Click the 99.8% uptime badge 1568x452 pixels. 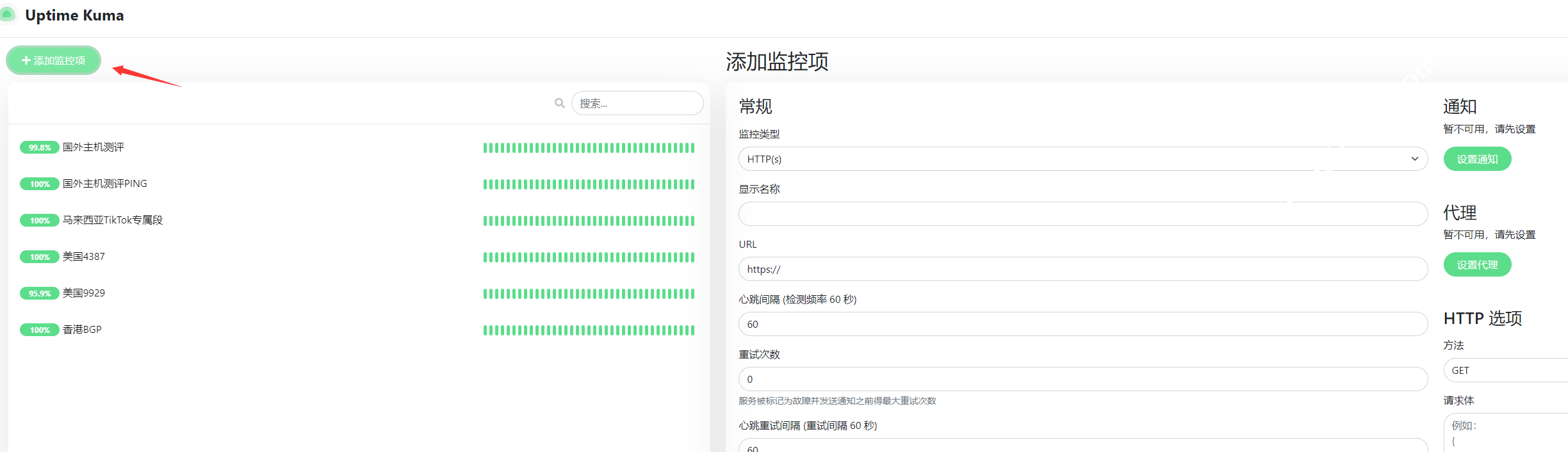[x=39, y=147]
